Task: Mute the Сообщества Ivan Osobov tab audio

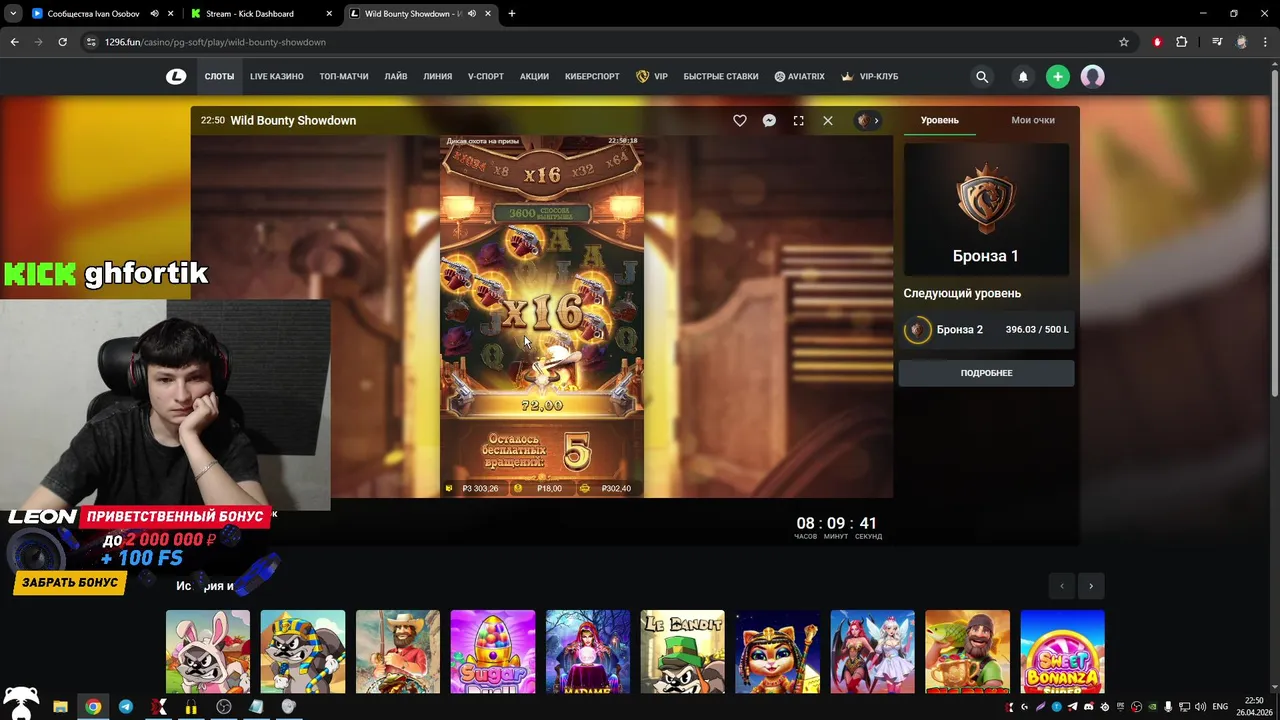Action: [155, 14]
